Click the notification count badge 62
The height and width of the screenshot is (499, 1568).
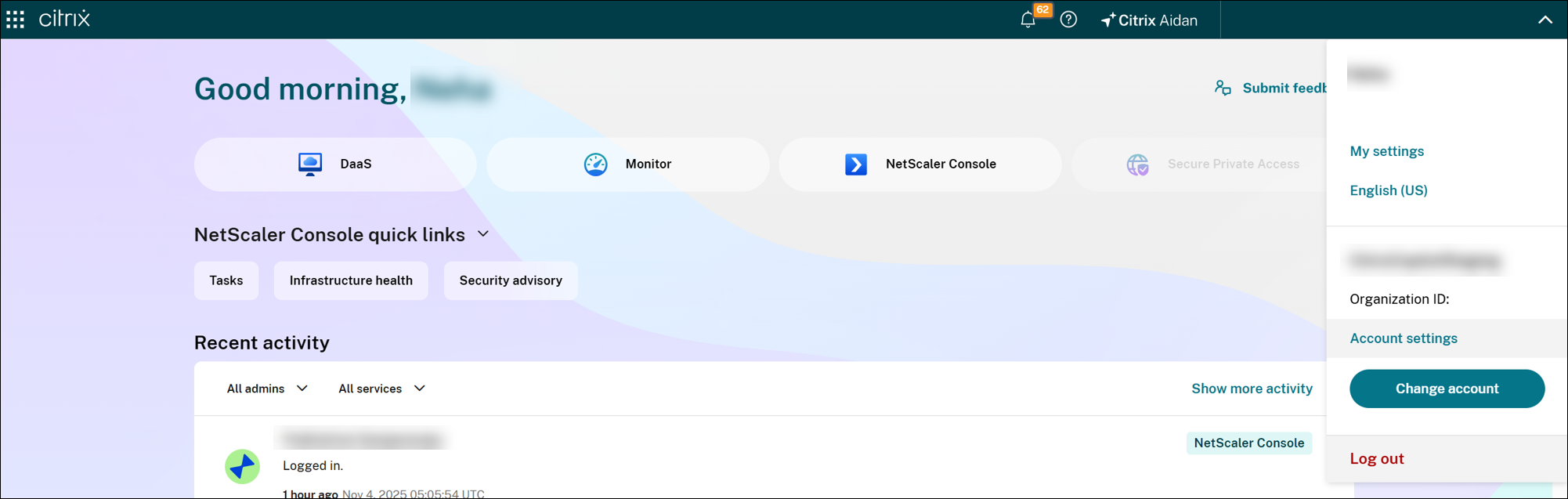tap(1042, 10)
